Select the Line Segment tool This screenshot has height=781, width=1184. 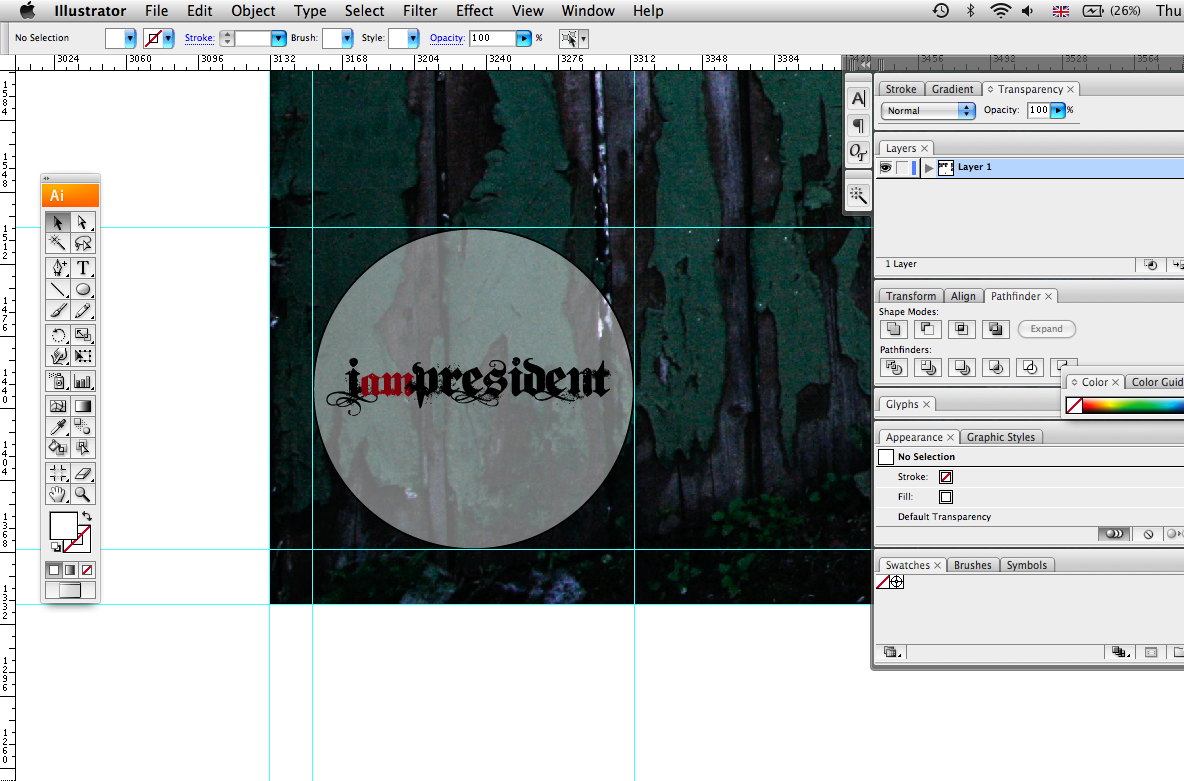pos(57,289)
